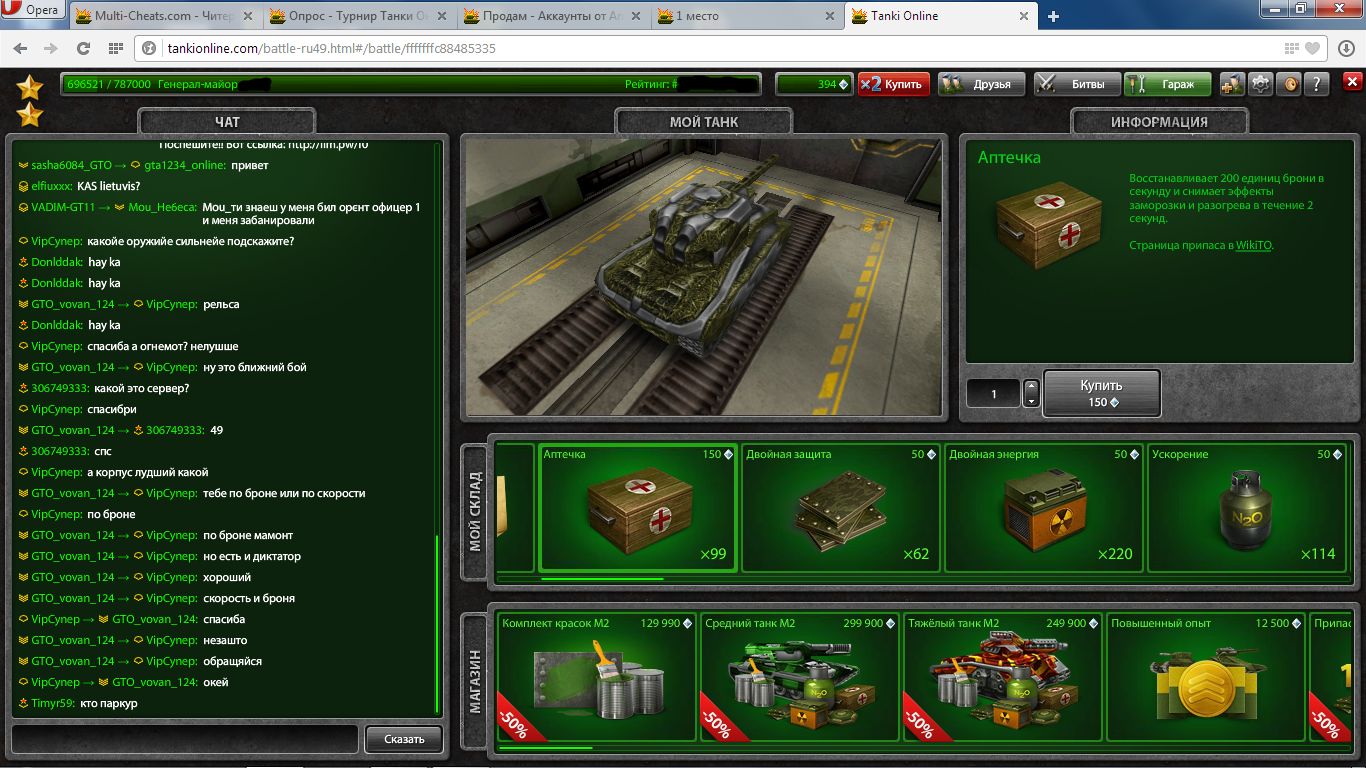Click the purchase quantity field showing 1
Screen dimensions: 1366x768
[x=994, y=393]
